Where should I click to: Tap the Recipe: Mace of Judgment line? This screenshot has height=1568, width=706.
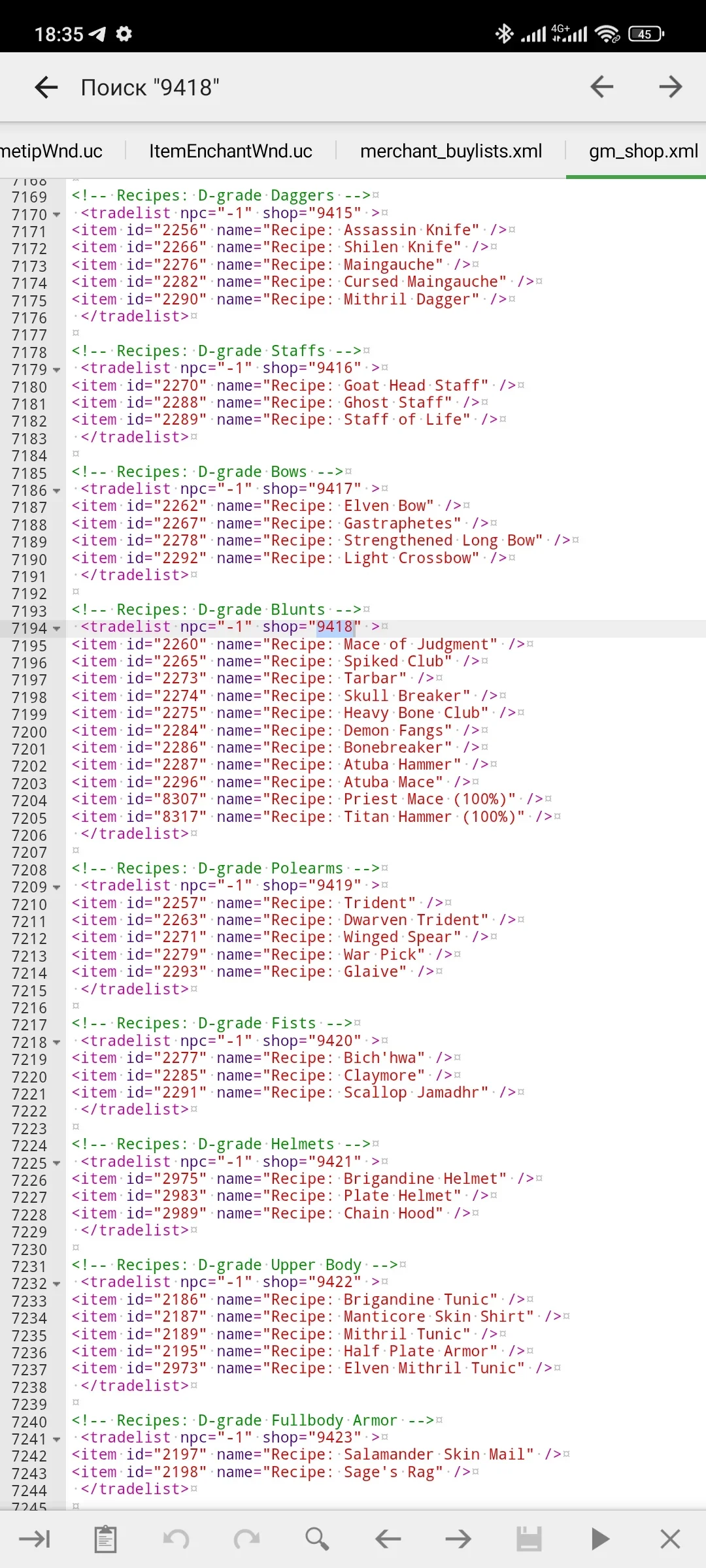point(303,644)
